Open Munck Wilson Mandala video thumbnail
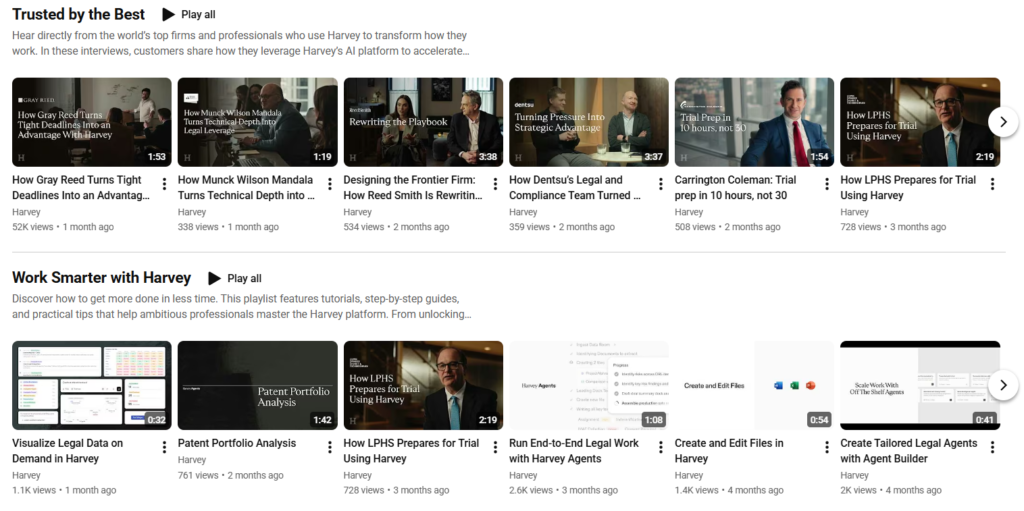This screenshot has width=1024, height=511. click(257, 122)
